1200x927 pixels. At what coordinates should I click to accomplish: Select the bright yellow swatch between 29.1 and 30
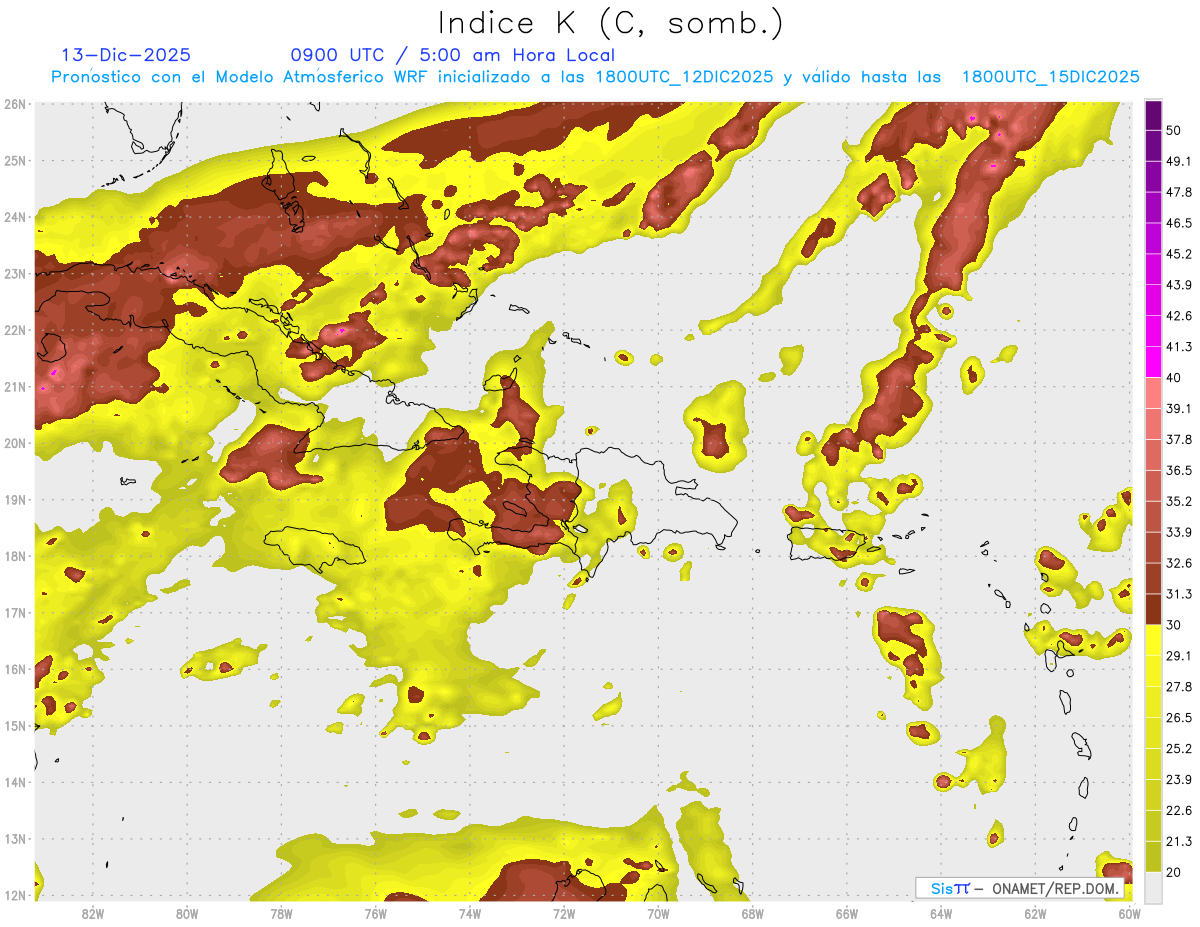(1153, 640)
